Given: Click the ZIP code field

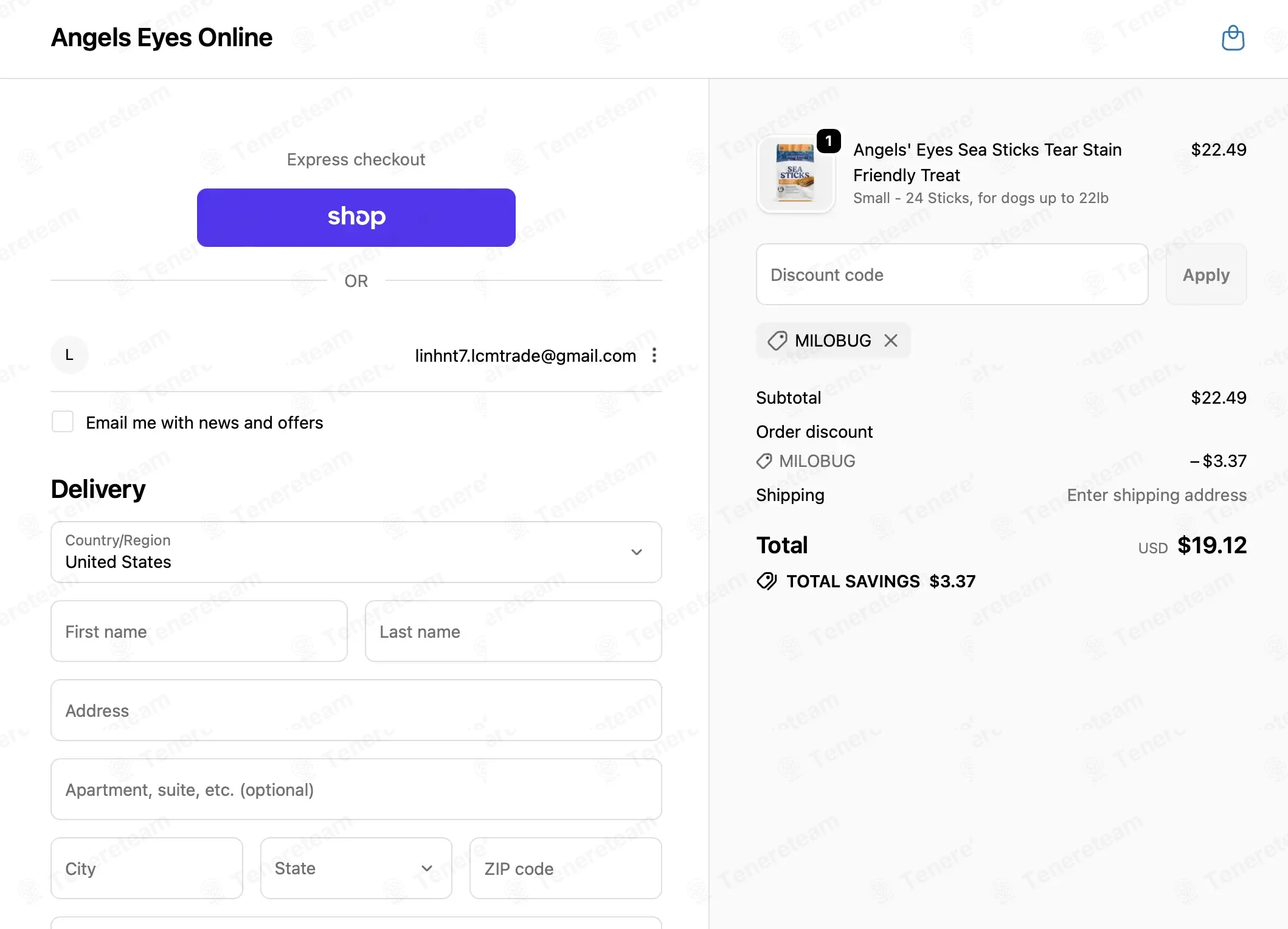Looking at the screenshot, I should click(566, 868).
